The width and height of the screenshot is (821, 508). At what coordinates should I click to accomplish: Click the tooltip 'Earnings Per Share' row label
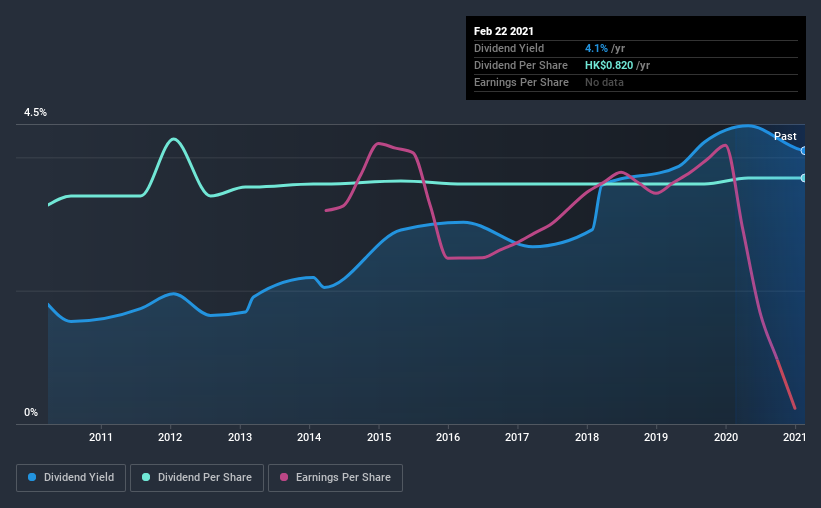521,82
